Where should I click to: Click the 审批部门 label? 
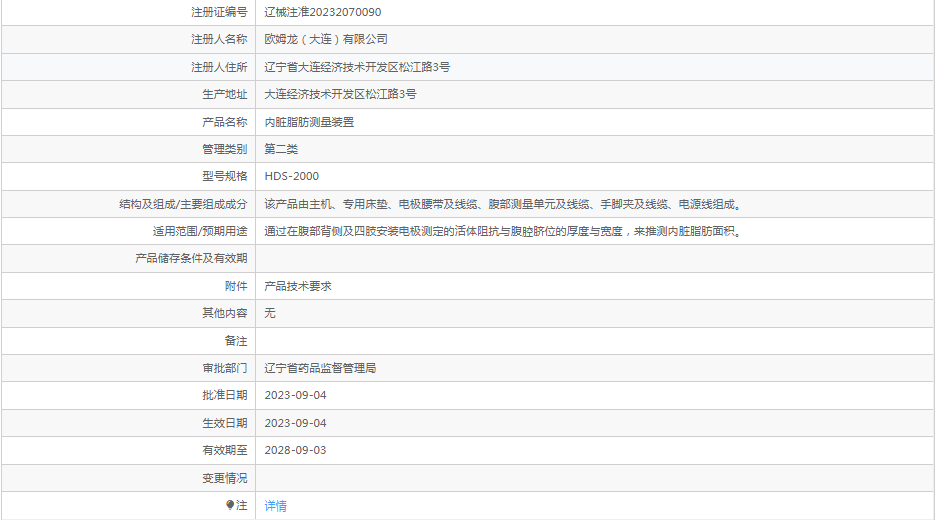(x=225, y=368)
